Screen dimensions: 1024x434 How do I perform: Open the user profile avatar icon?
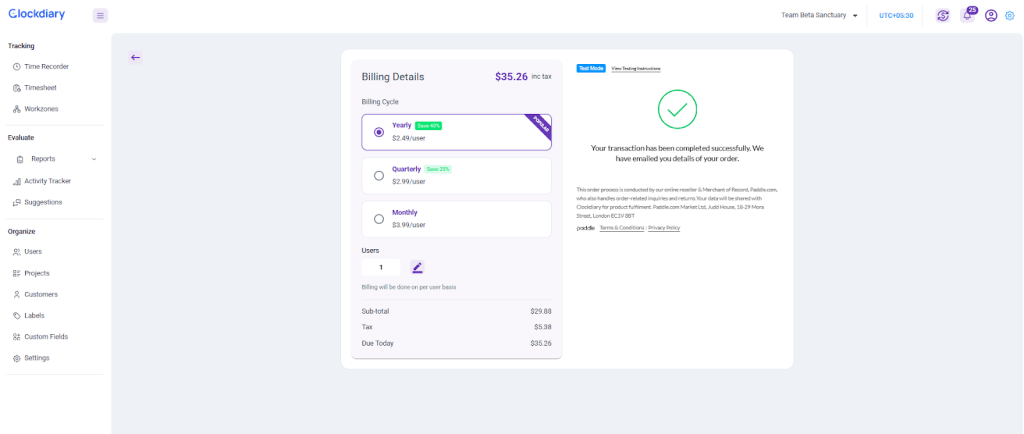(x=991, y=16)
